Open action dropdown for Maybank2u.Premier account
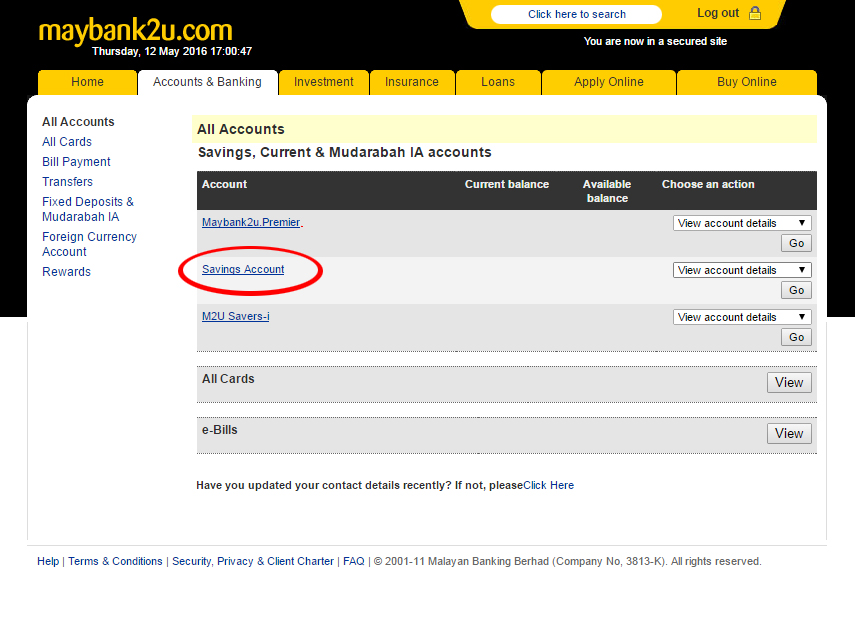The image size is (855, 623). tap(741, 223)
